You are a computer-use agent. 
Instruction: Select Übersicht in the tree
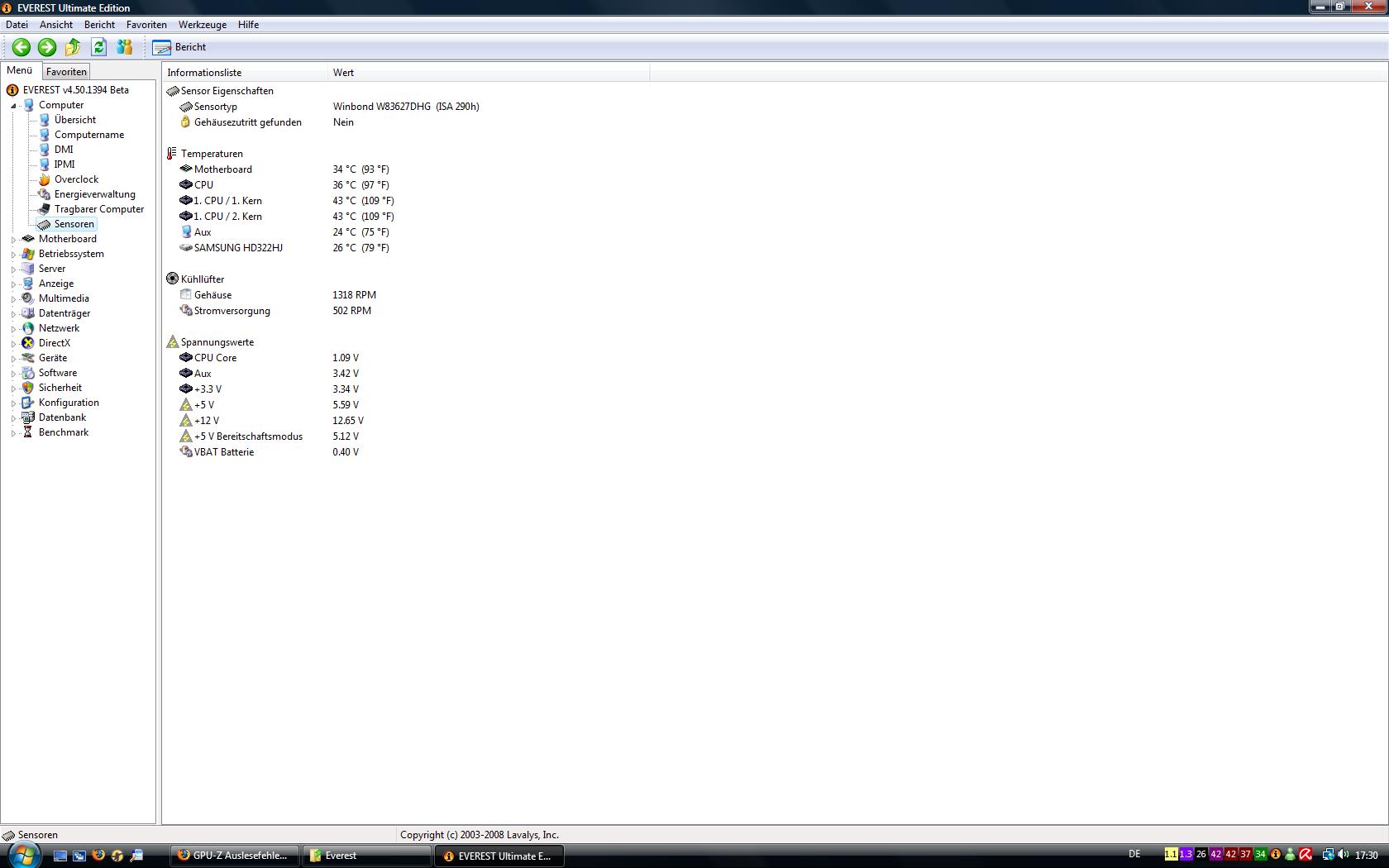[x=75, y=120]
